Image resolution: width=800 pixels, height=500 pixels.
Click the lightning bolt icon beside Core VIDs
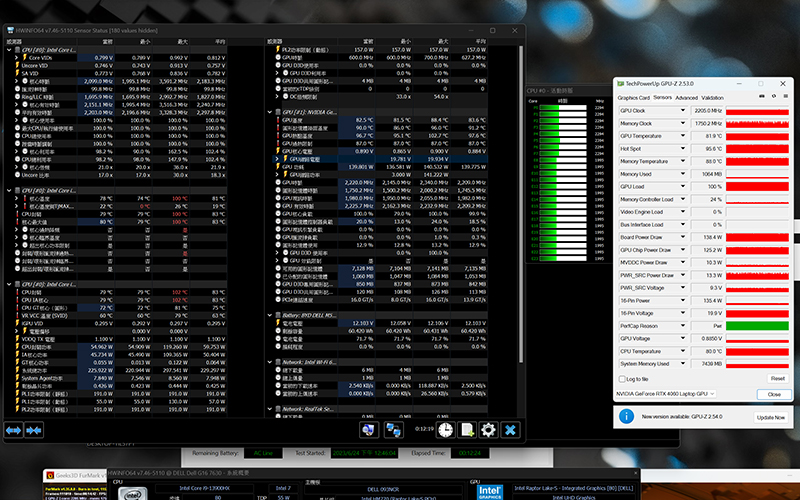pos(24,58)
